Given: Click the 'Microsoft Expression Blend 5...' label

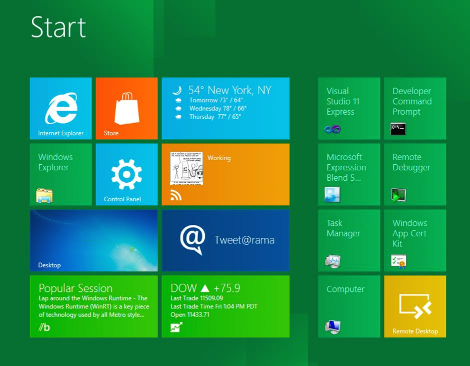Looking at the screenshot, I should (346, 167).
